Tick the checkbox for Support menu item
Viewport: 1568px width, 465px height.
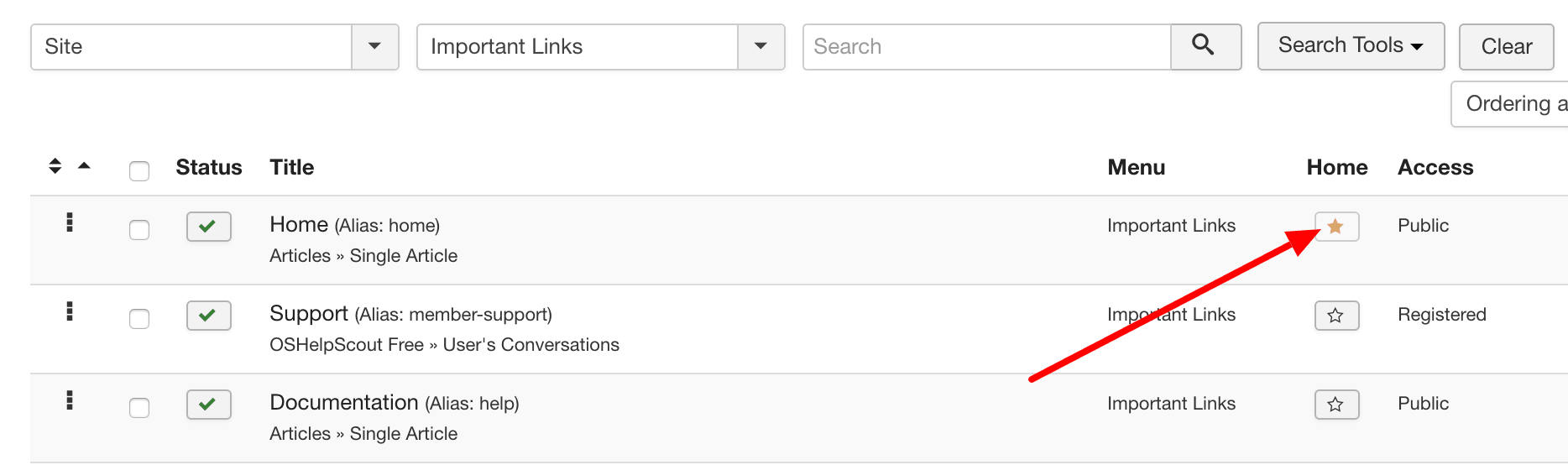click(x=139, y=319)
